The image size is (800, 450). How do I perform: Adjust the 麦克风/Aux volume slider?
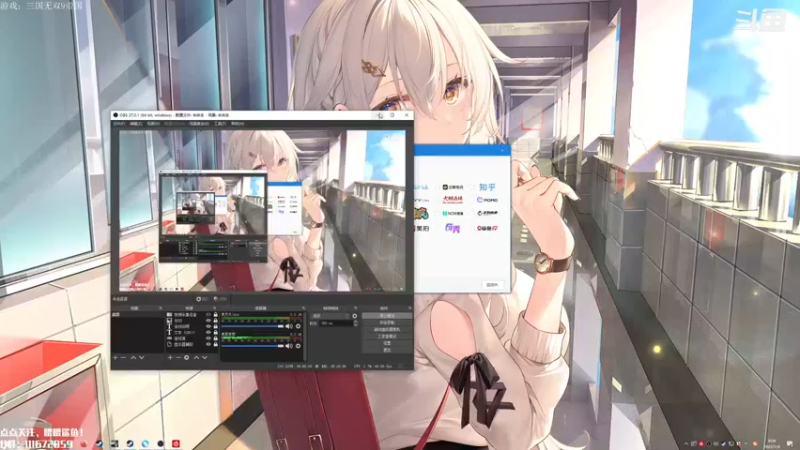pyautogui.click(x=253, y=326)
